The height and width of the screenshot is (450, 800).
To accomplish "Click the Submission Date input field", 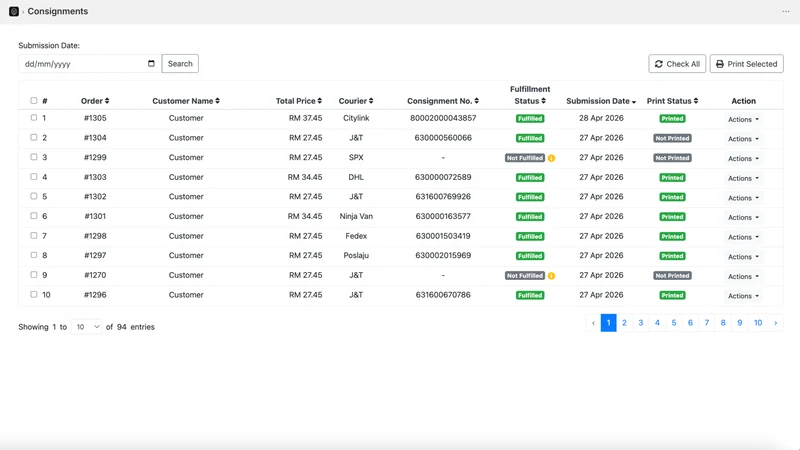I will (90, 64).
